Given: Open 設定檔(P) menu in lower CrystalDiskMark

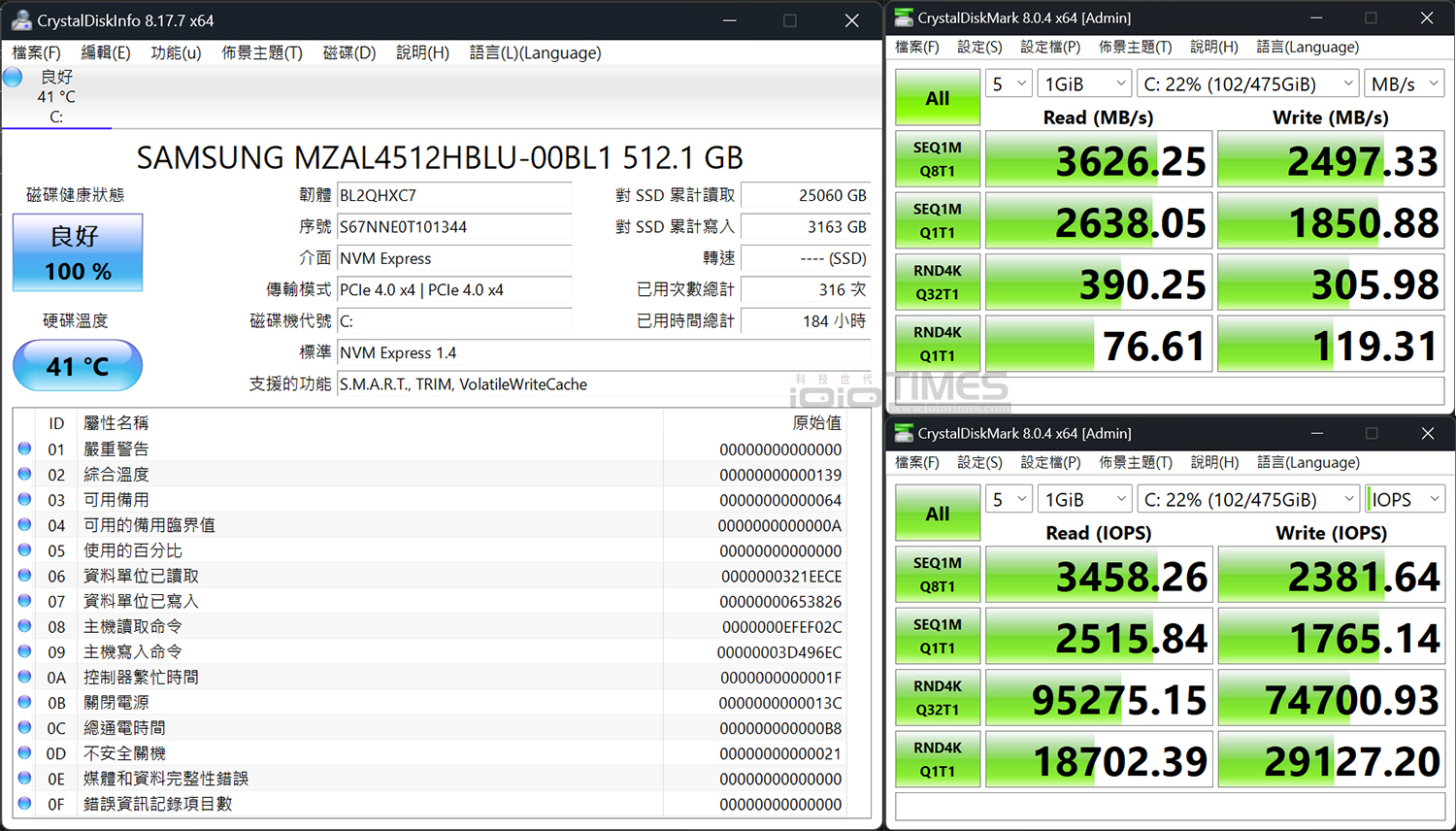Looking at the screenshot, I should click(1050, 462).
